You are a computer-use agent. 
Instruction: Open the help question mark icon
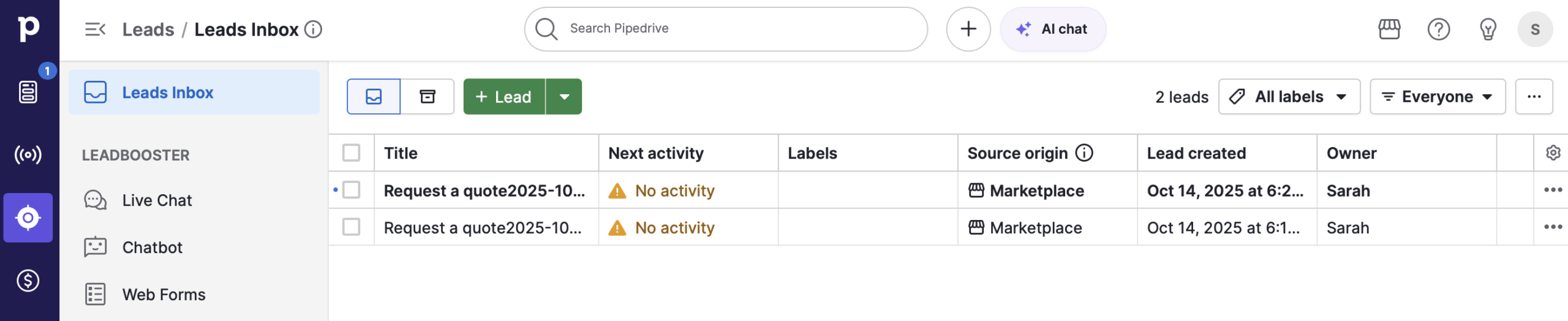click(x=1438, y=29)
